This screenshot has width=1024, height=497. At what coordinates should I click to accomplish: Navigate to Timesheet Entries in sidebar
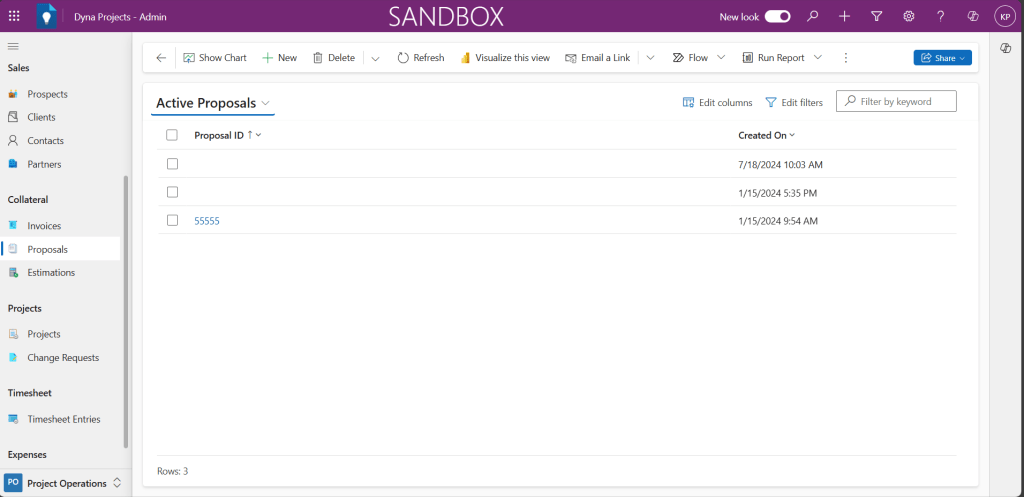(63, 419)
